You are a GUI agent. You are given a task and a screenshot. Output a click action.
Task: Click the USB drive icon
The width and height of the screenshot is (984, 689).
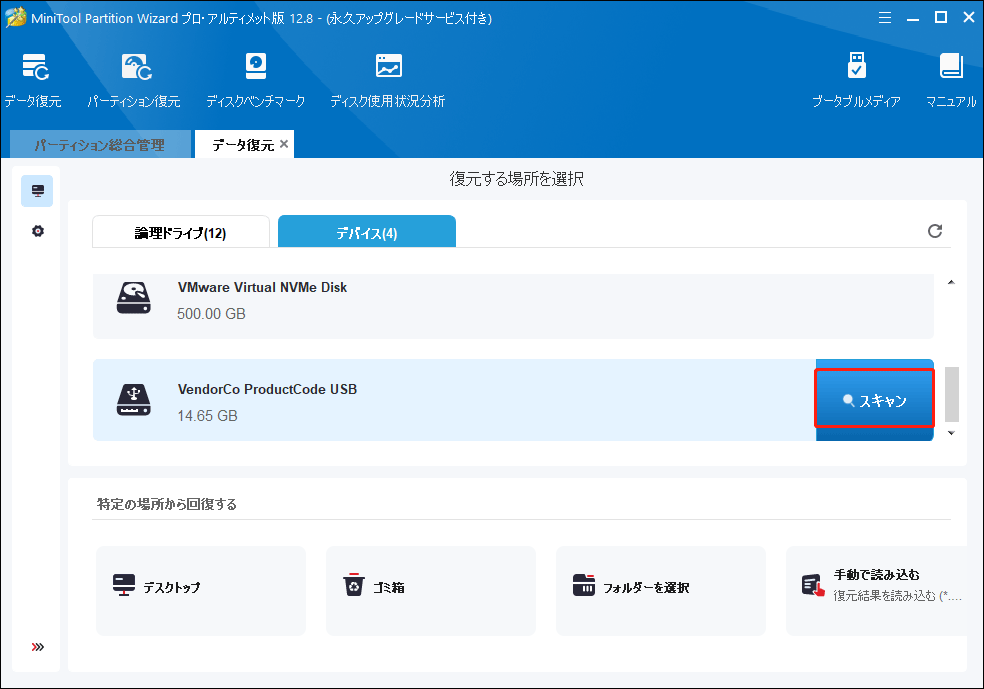pos(134,400)
